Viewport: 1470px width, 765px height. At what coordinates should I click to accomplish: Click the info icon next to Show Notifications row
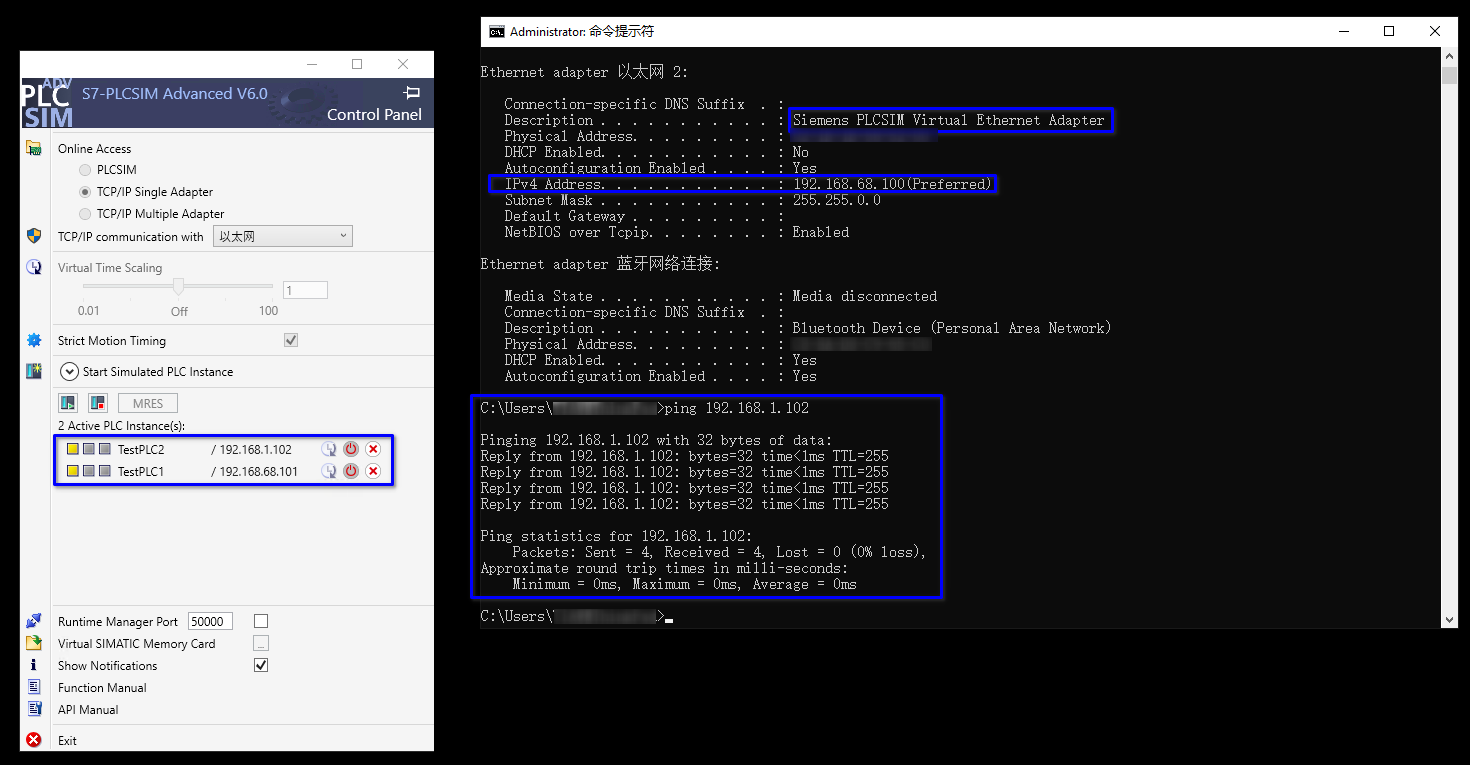pos(33,665)
